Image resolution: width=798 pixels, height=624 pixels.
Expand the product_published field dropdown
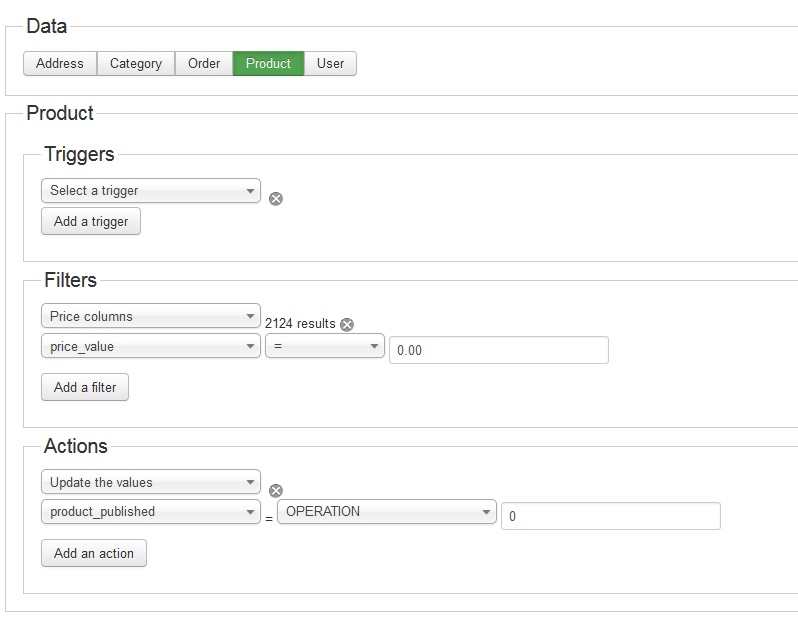[151, 512]
